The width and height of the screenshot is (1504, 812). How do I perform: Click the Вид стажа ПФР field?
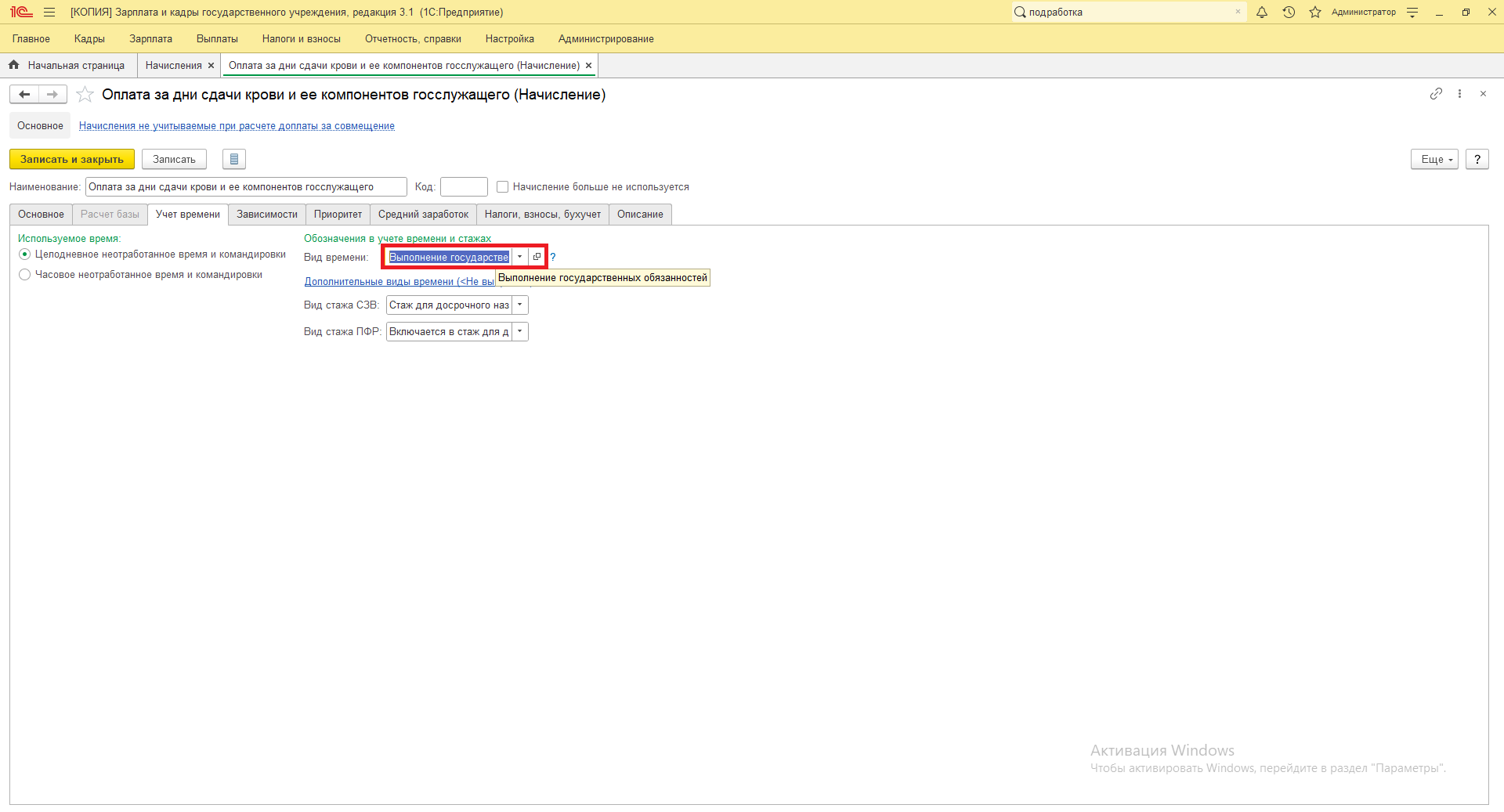click(x=449, y=332)
